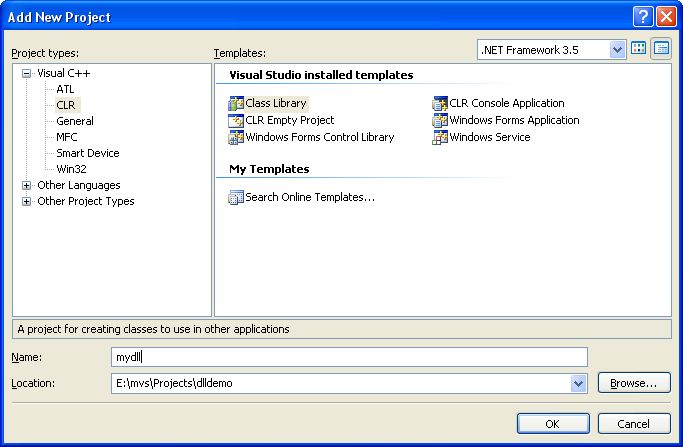Select the Visual C++ tree label
The height and width of the screenshot is (447, 683).
click(x=64, y=73)
